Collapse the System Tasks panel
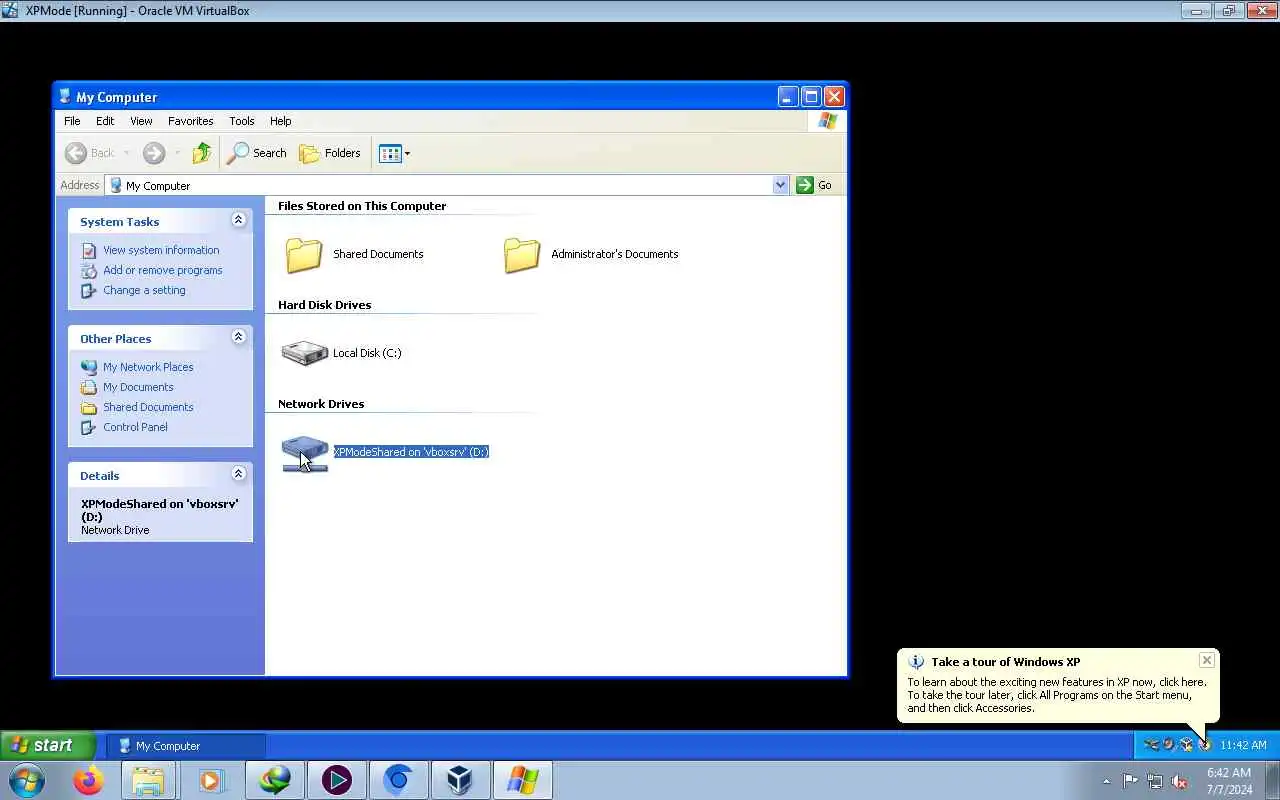The height and width of the screenshot is (800, 1280). click(x=238, y=220)
